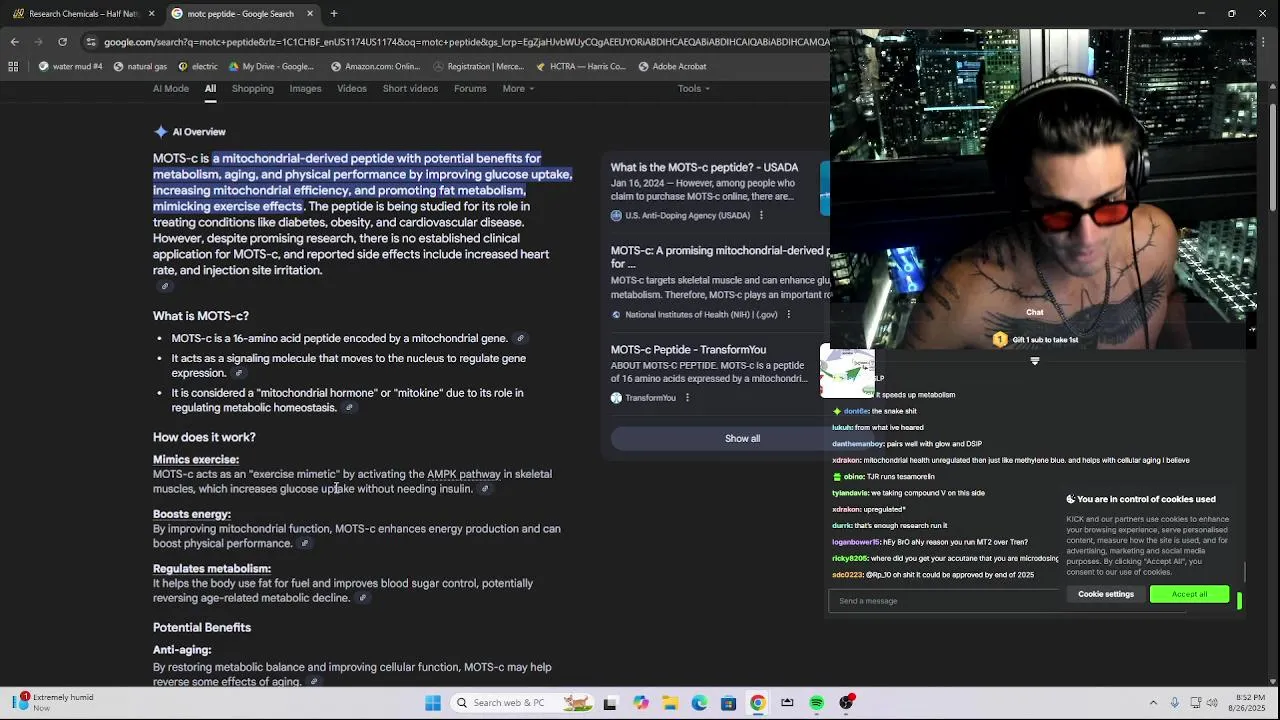Click the microphone tray icon
Screen dimensions: 1280x720
click(1174, 703)
